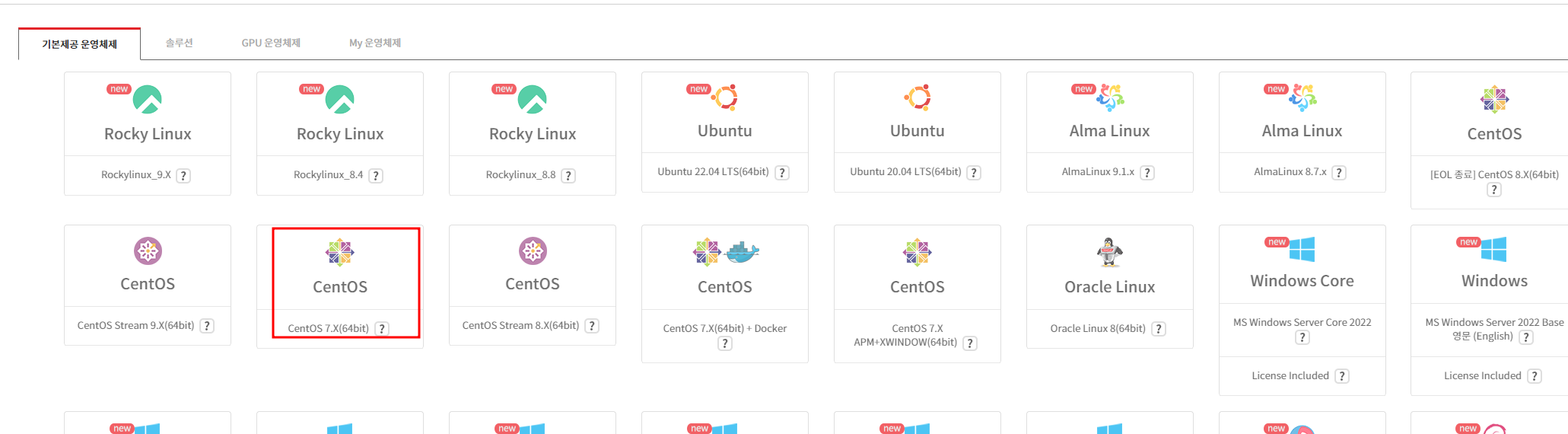Open help icon beside CentOS 7.X(64bit)

(382, 329)
